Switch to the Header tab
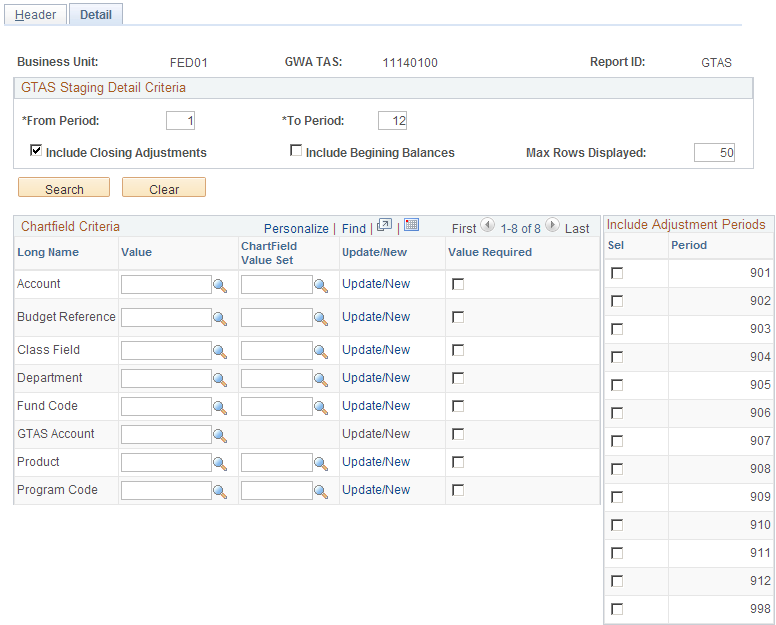776x625 pixels. (35, 15)
